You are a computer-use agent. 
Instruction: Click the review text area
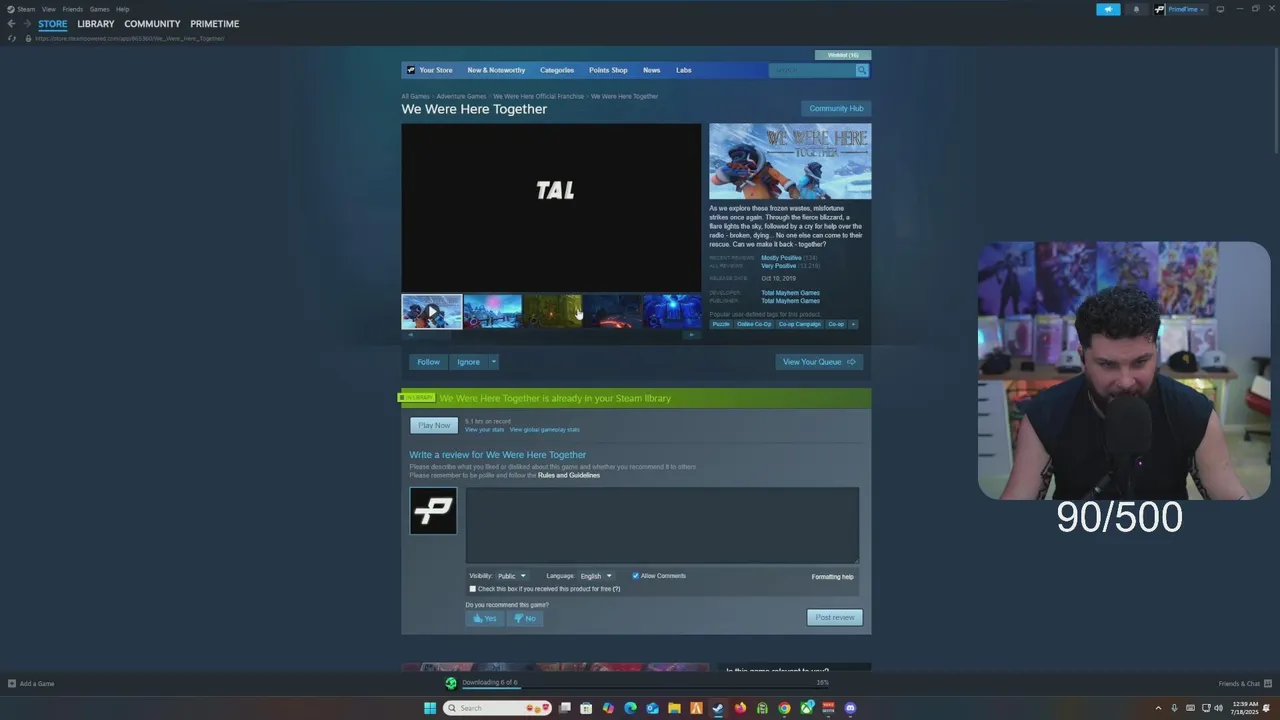click(662, 525)
